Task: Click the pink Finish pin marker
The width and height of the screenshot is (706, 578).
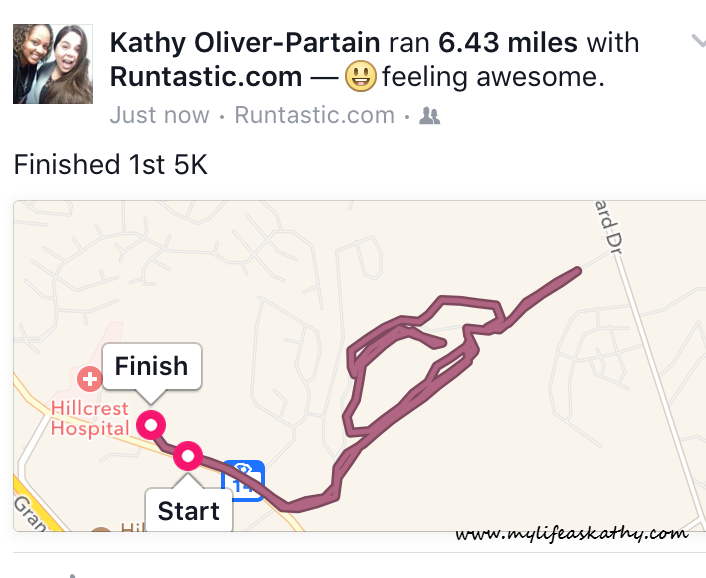Action: click(152, 426)
